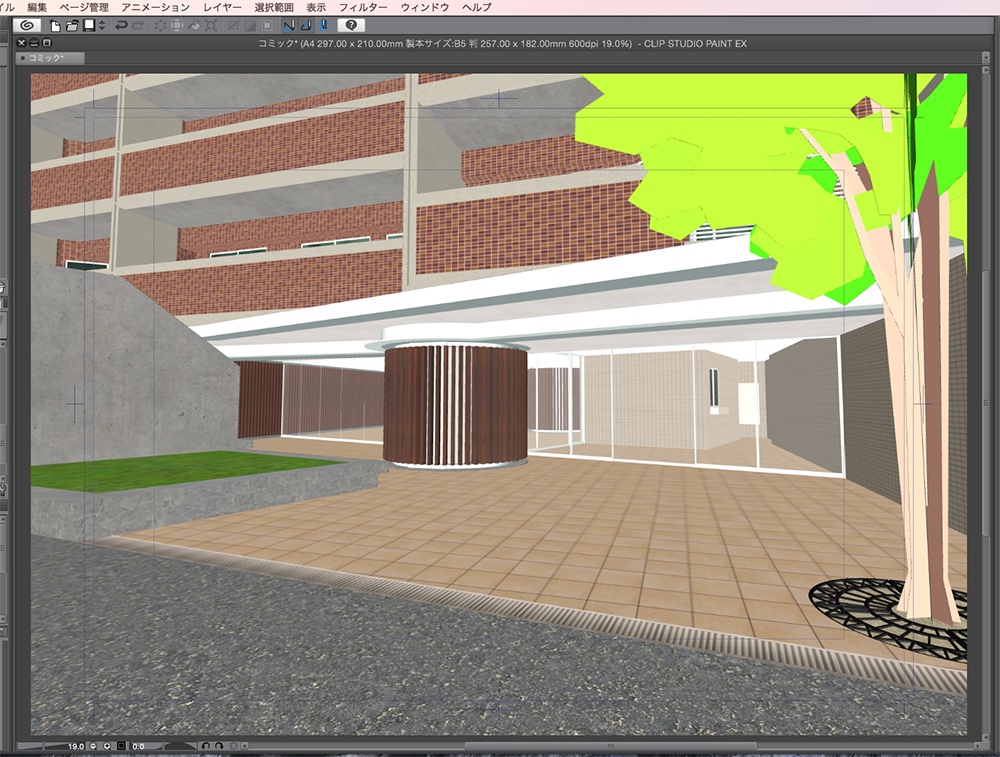
Task: Open the CLIP STUDIO portal with the swirl icon
Action: click(x=26, y=27)
